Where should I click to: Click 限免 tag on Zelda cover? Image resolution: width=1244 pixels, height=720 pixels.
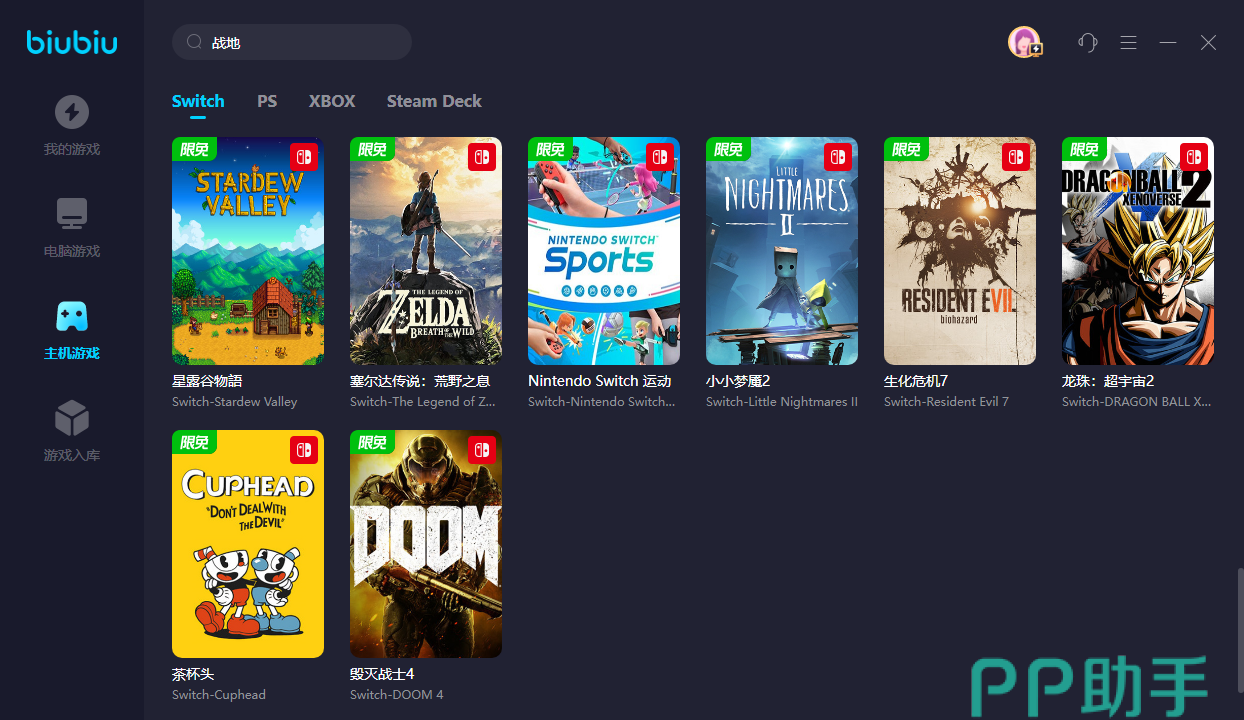tap(372, 148)
